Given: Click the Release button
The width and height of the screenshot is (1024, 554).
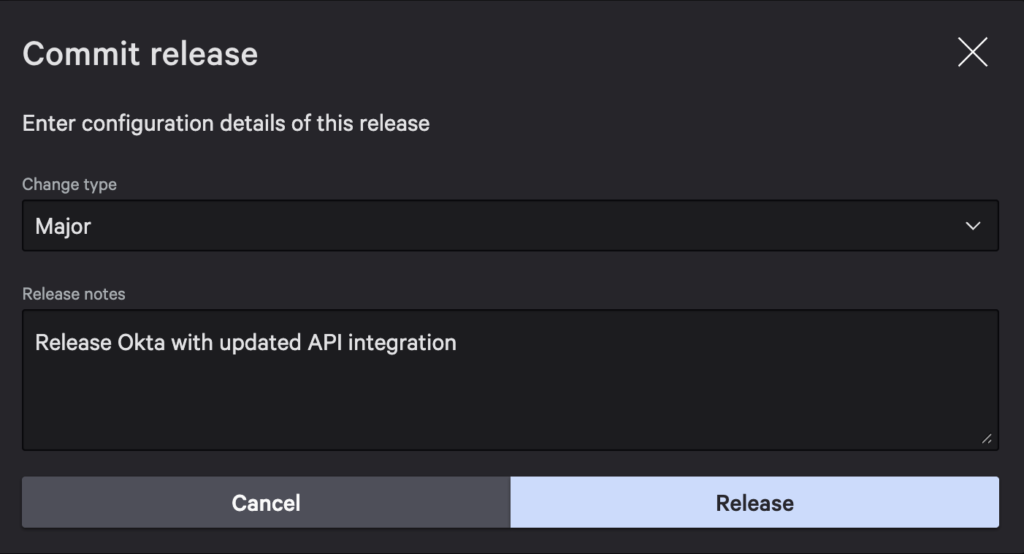Looking at the screenshot, I should coord(754,502).
